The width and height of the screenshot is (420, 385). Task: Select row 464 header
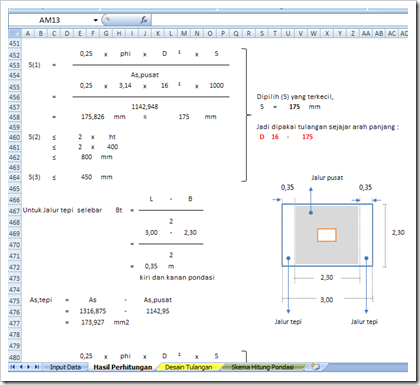tap(15, 177)
